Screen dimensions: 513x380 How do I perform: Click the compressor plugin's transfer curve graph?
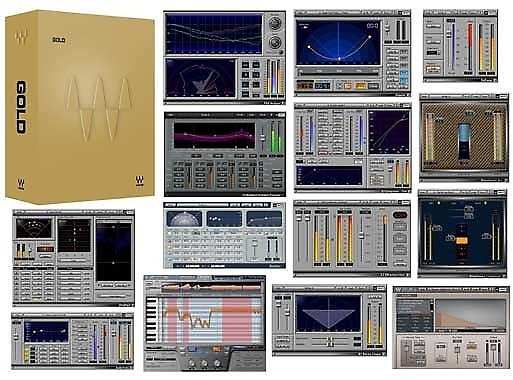pyautogui.click(x=389, y=132)
